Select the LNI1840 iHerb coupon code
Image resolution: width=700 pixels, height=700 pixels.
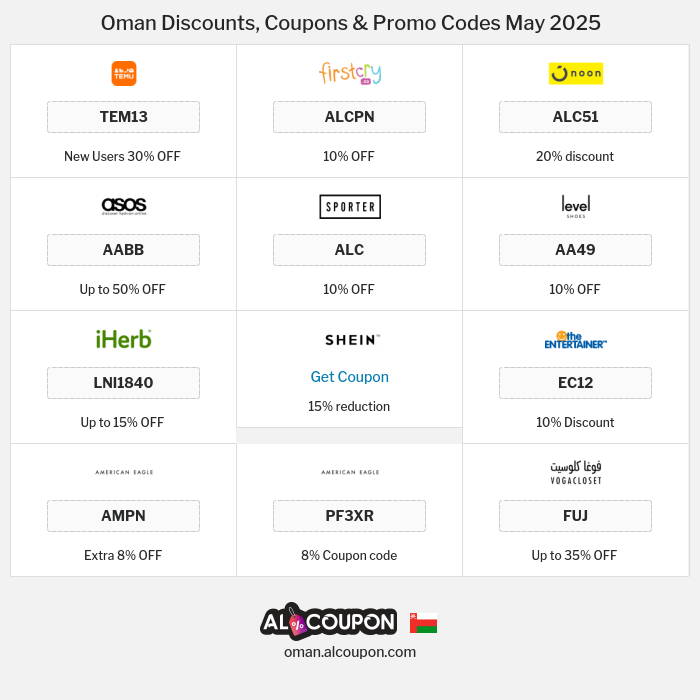124,383
